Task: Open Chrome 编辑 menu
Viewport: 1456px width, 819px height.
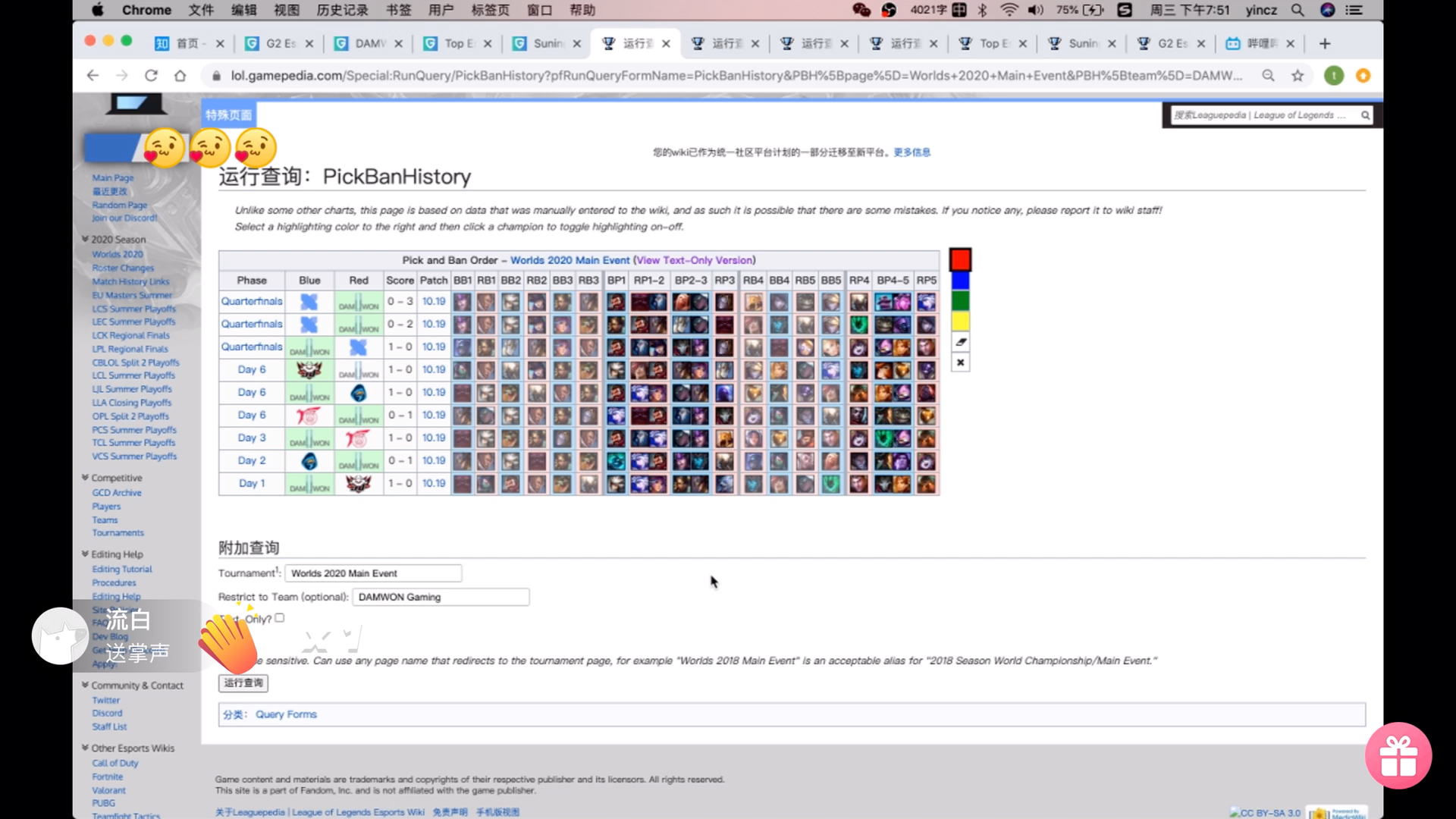Action: coord(243,10)
